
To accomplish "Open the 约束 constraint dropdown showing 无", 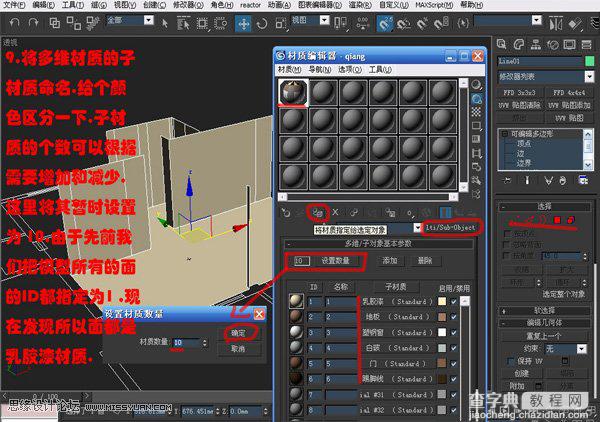I will pos(582,349).
